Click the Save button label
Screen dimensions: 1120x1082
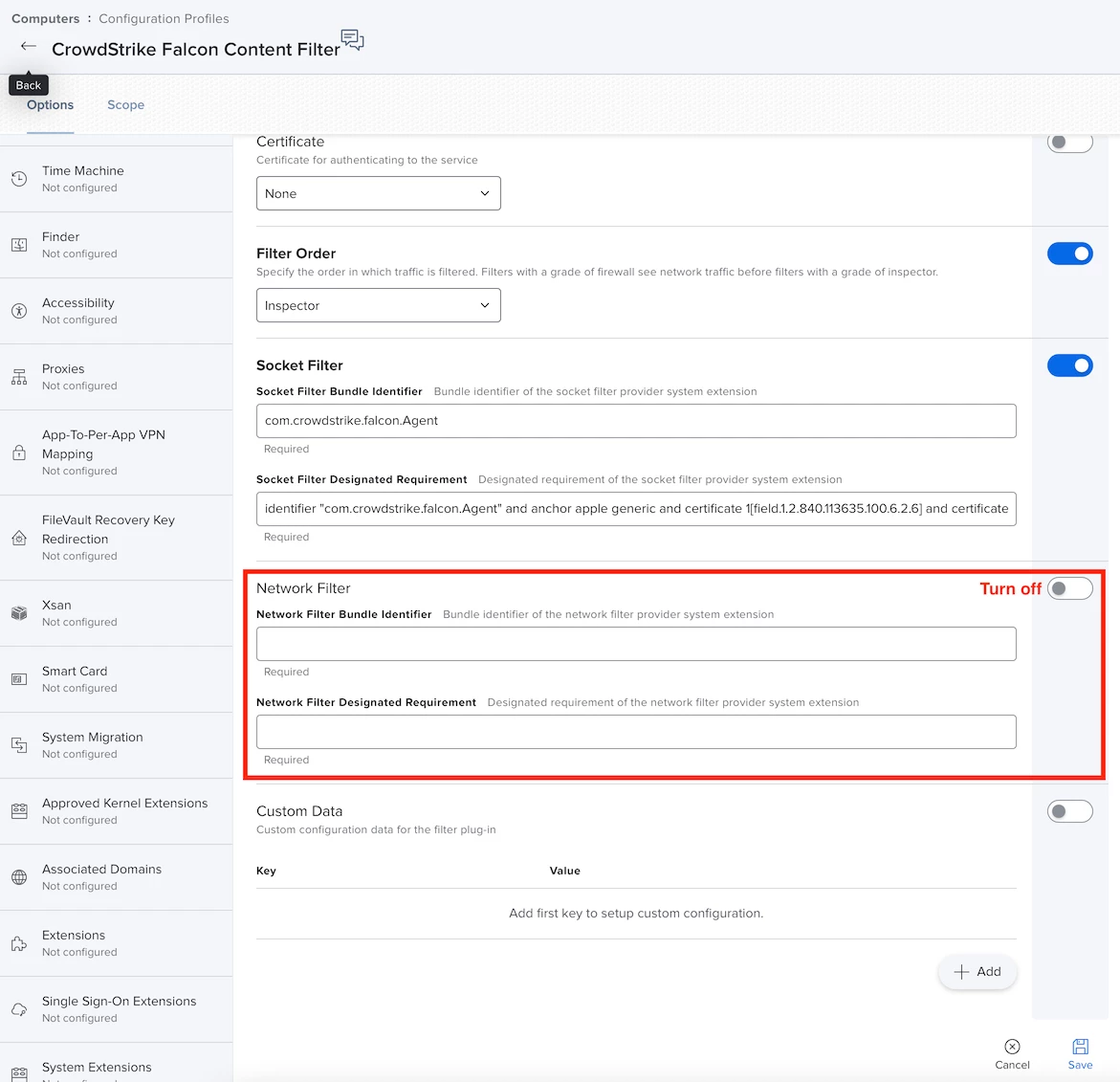click(1080, 1065)
